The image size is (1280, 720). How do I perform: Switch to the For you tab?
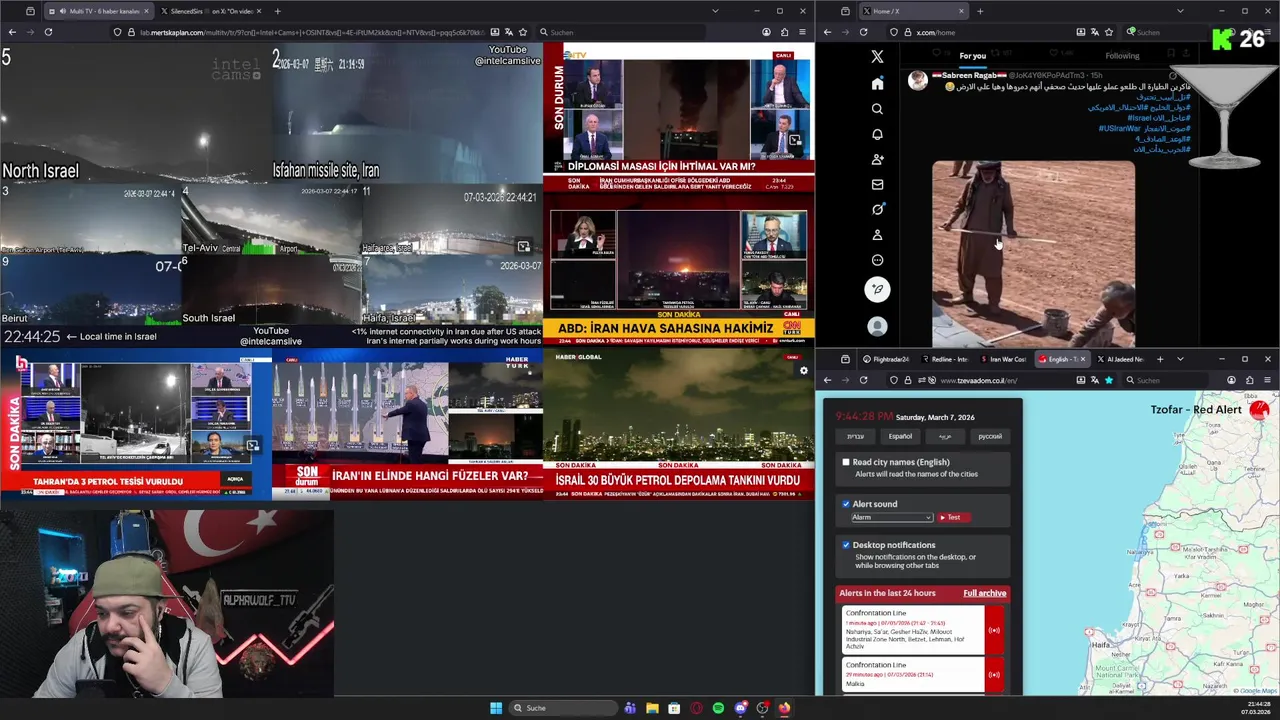coord(972,56)
